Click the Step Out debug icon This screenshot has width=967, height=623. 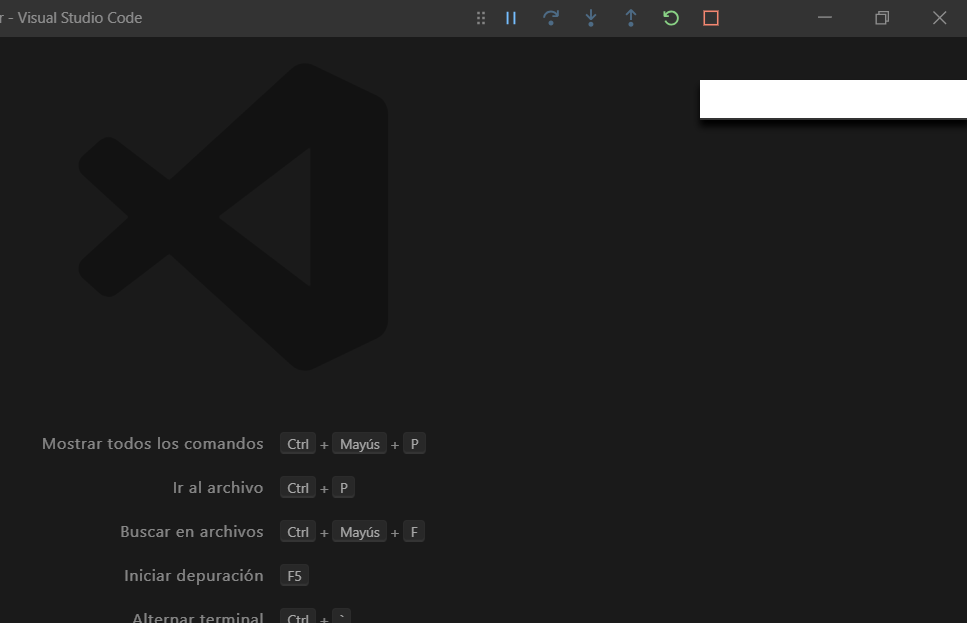click(x=631, y=17)
